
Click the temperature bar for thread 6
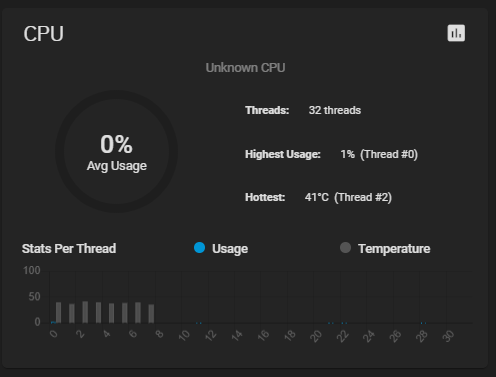138,312
